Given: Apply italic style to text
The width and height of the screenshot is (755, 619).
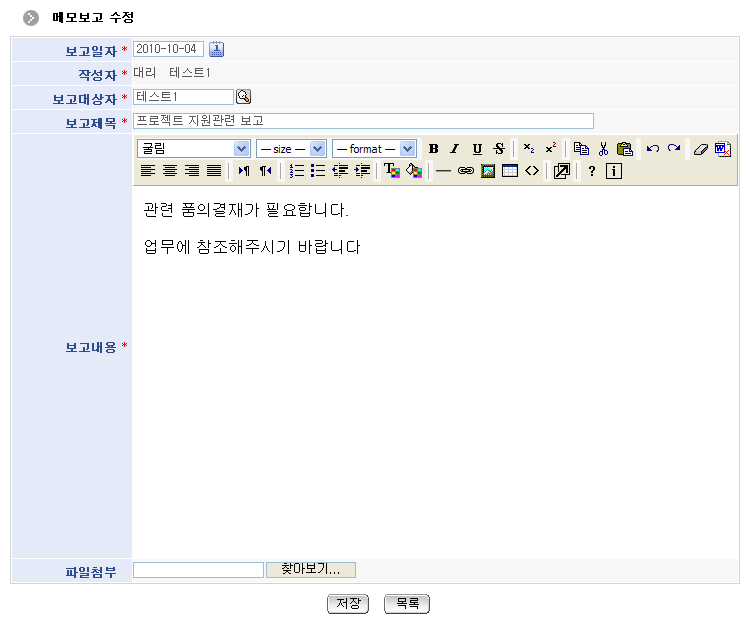Looking at the screenshot, I should [455, 149].
